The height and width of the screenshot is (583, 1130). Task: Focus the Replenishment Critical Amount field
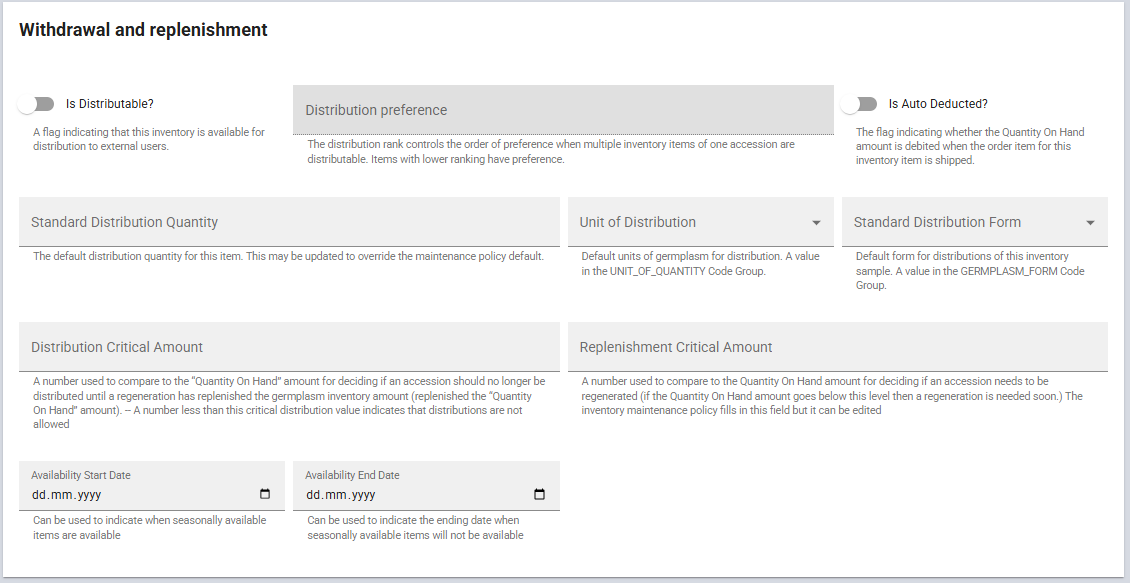pos(837,347)
